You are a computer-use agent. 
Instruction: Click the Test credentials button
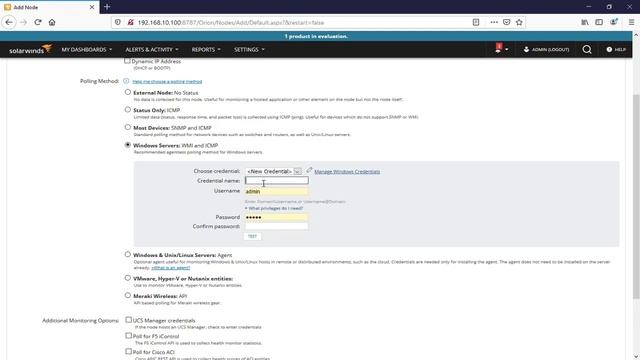252,236
